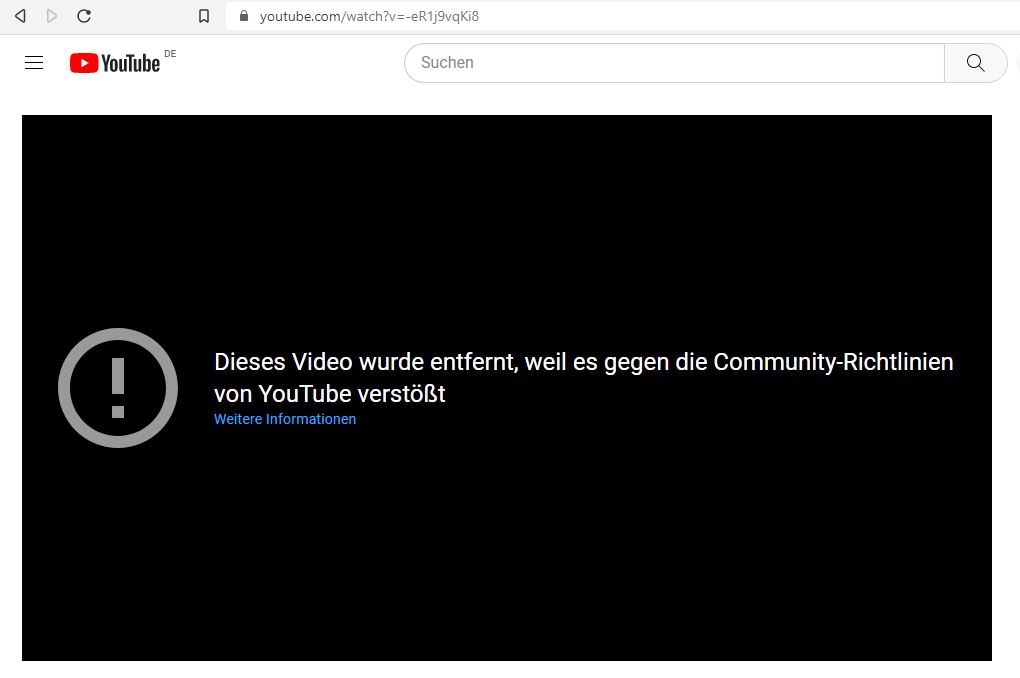Click the YouTube logo to go home
Image resolution: width=1020 pixels, height=678 pixels.
pos(113,62)
